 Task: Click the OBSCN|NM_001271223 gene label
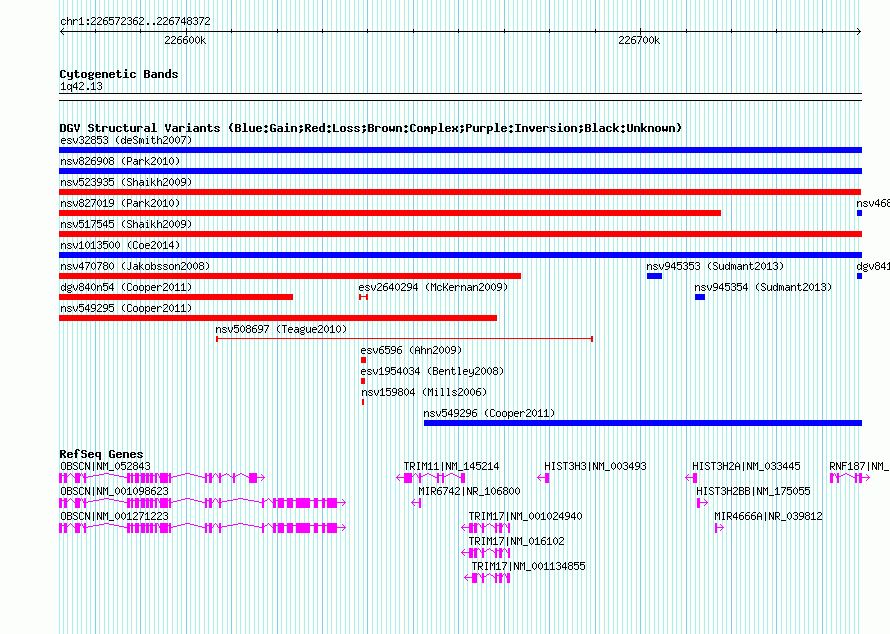click(114, 516)
